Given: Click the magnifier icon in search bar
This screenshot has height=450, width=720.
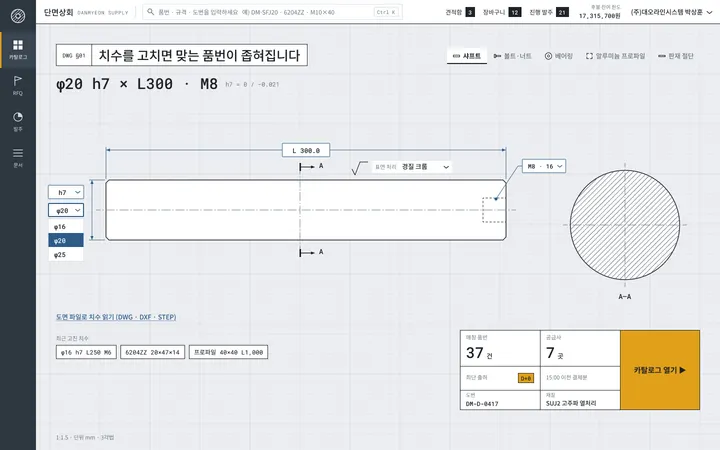Looking at the screenshot, I should click(x=150, y=12).
